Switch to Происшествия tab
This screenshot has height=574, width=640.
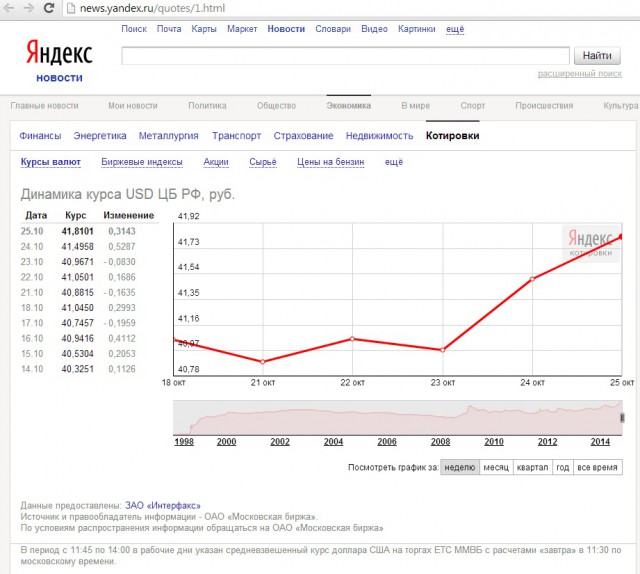click(544, 106)
